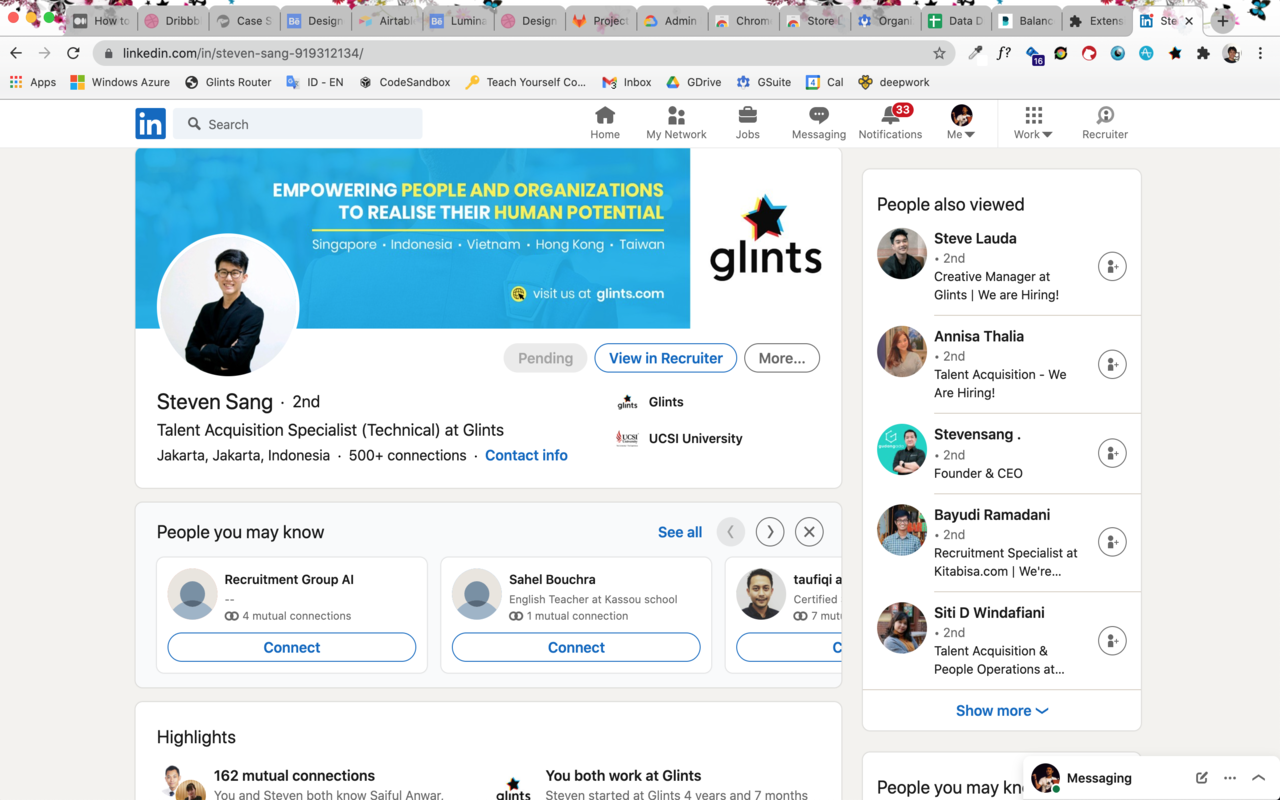1280x800 pixels.
Task: Click the LinkedIn logo
Action: tap(150, 123)
